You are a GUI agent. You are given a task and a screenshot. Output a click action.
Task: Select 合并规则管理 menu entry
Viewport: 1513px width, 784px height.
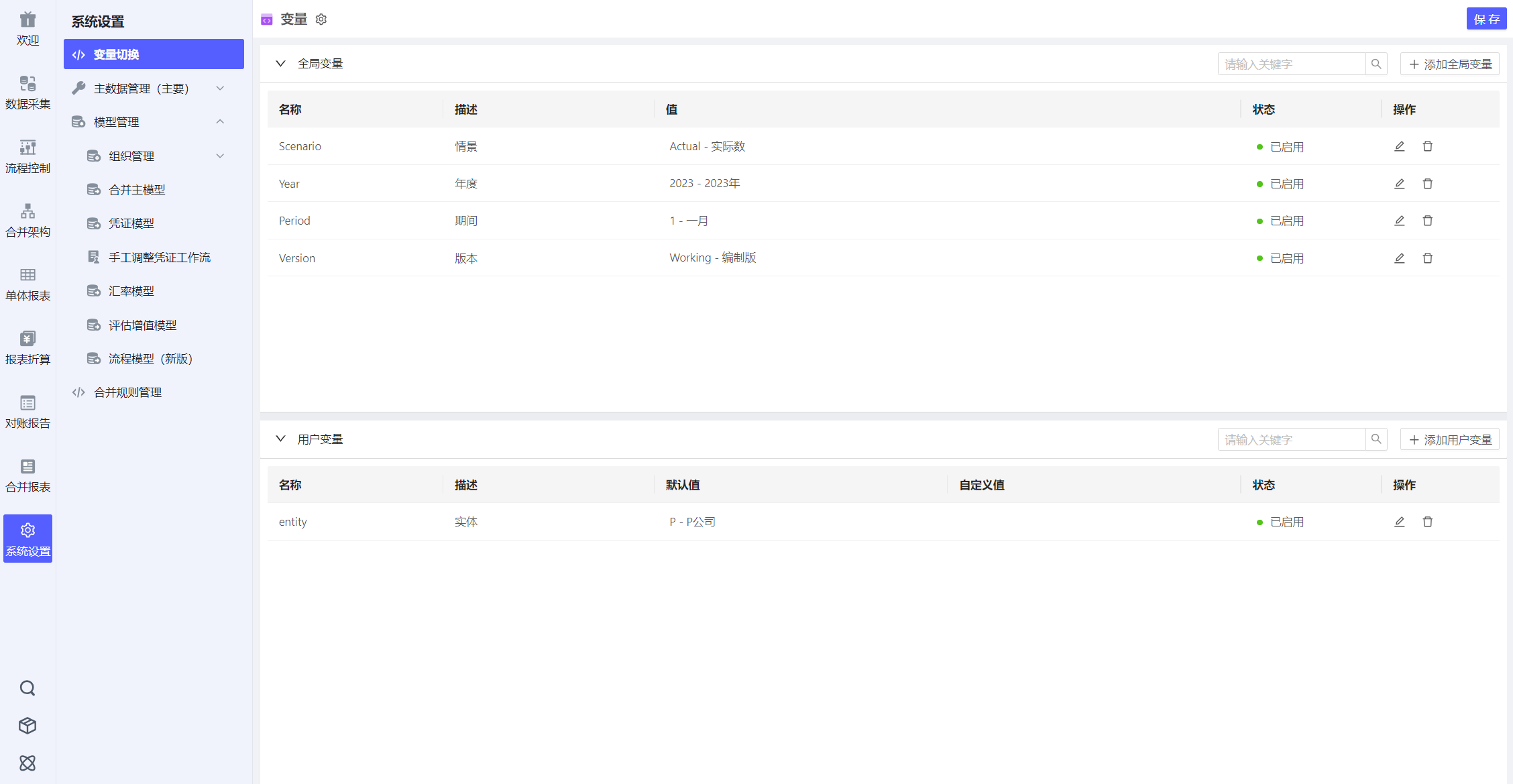127,392
